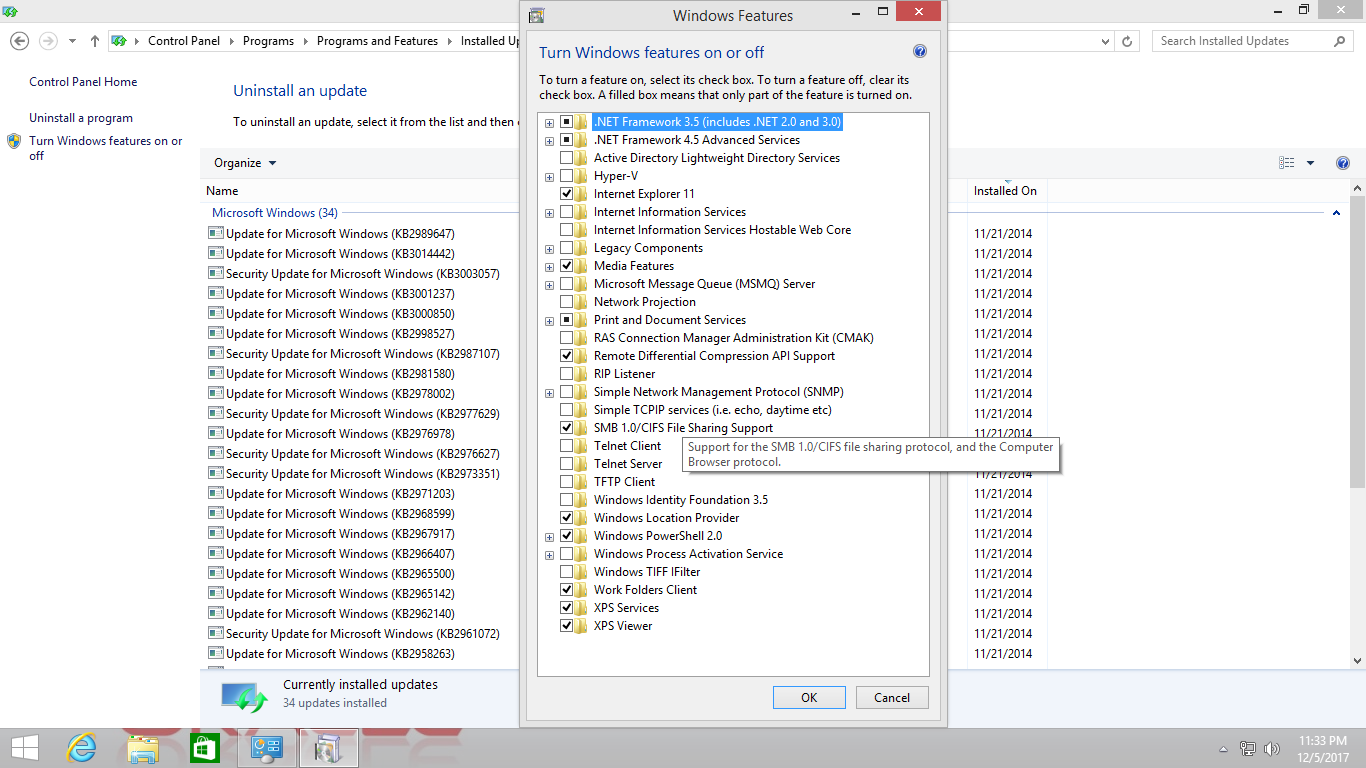Disable SMB 1.0/CIFS File Sharing Support

[567, 428]
